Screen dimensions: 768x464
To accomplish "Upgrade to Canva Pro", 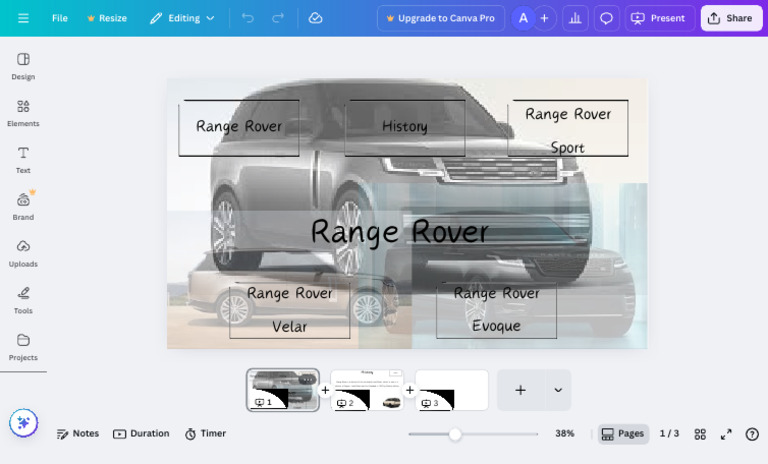I will (x=441, y=18).
